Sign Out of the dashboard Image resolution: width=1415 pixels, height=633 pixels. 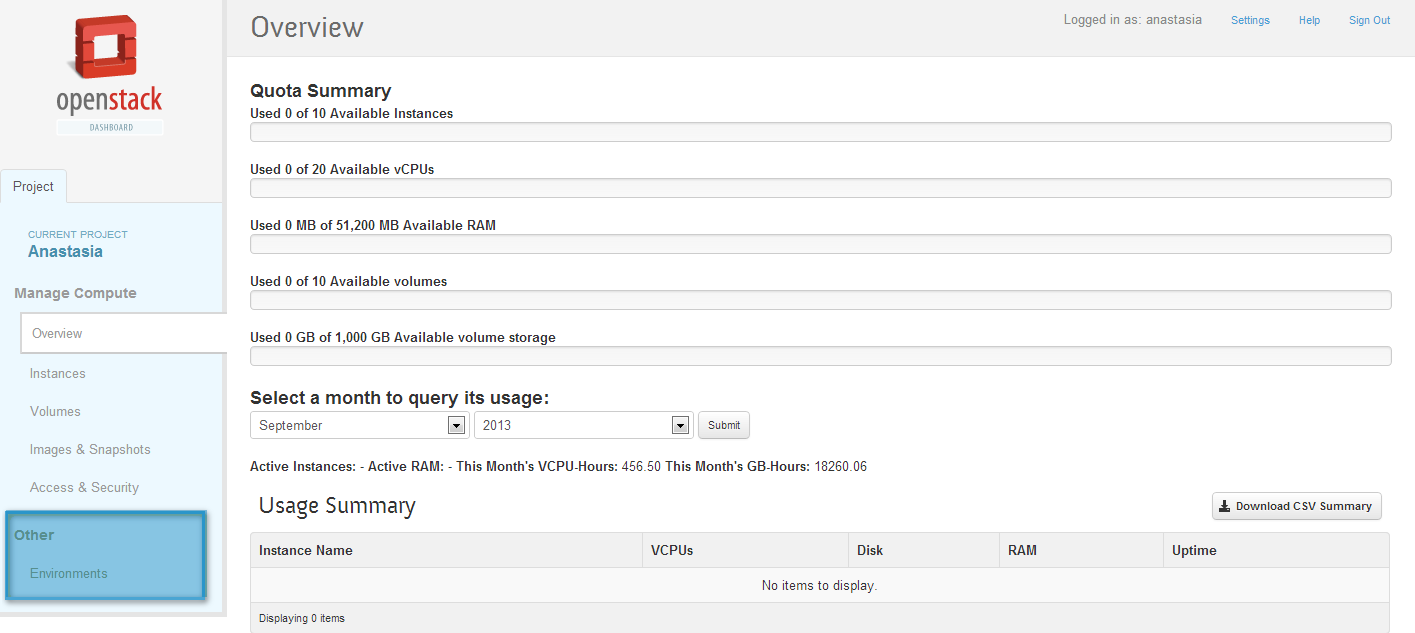coord(1369,20)
